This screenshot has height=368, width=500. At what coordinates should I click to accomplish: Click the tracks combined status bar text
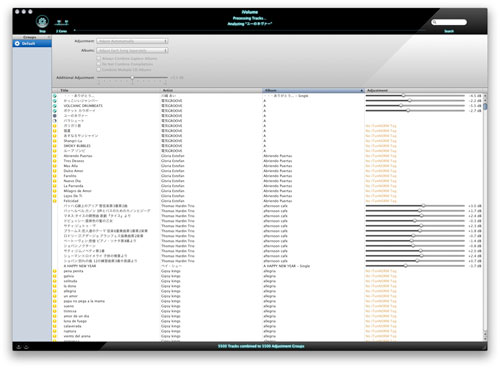(261, 346)
